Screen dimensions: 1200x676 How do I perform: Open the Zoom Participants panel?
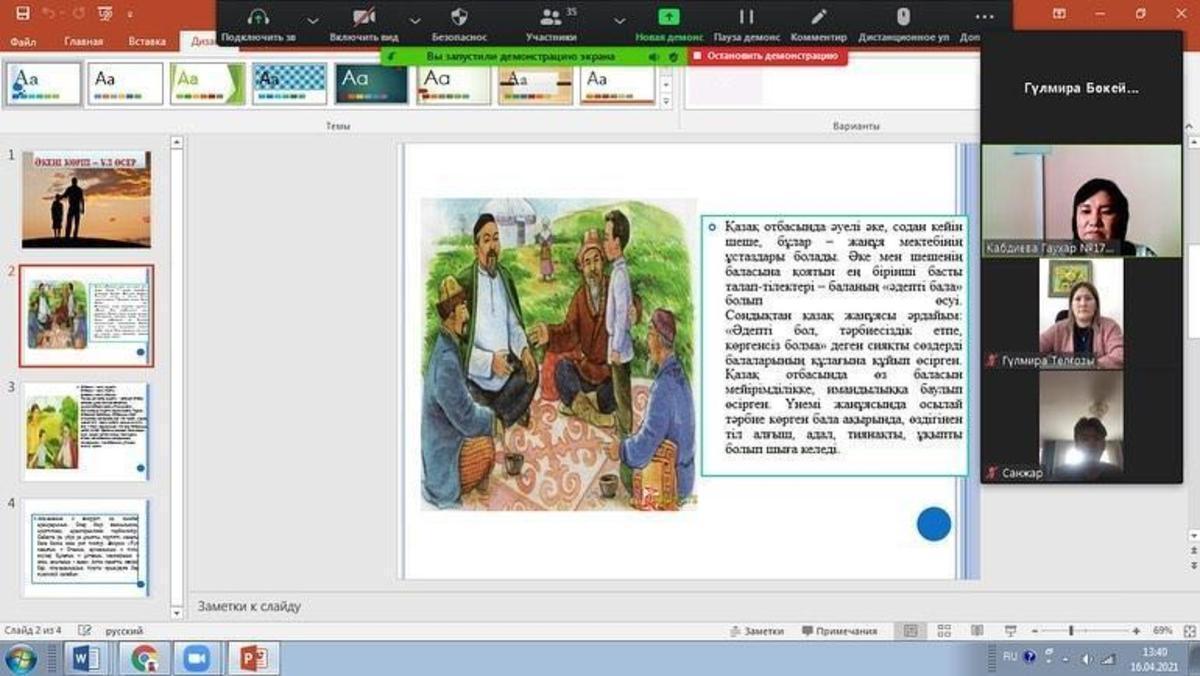pos(551,18)
